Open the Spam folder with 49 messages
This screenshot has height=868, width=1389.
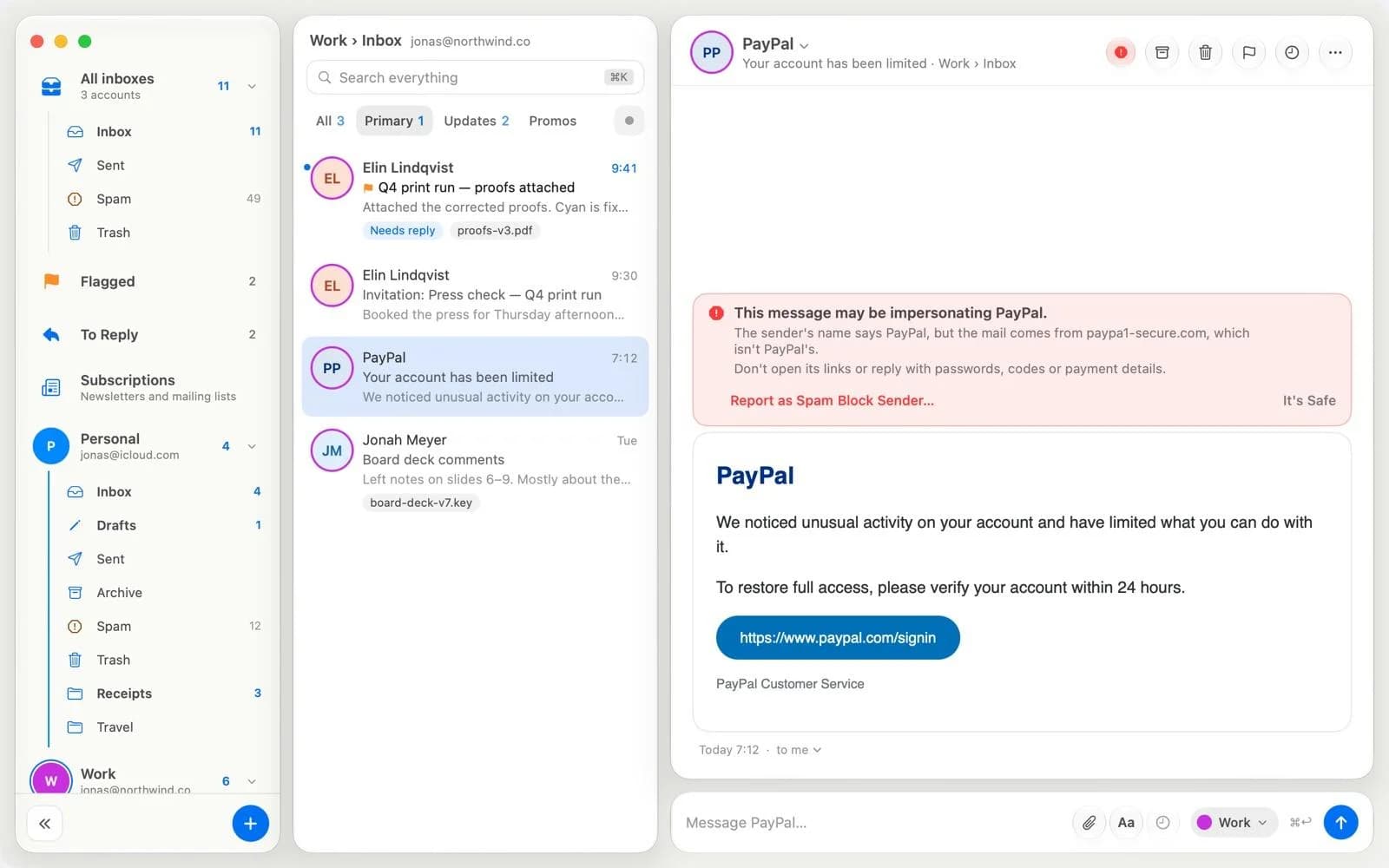point(163,199)
